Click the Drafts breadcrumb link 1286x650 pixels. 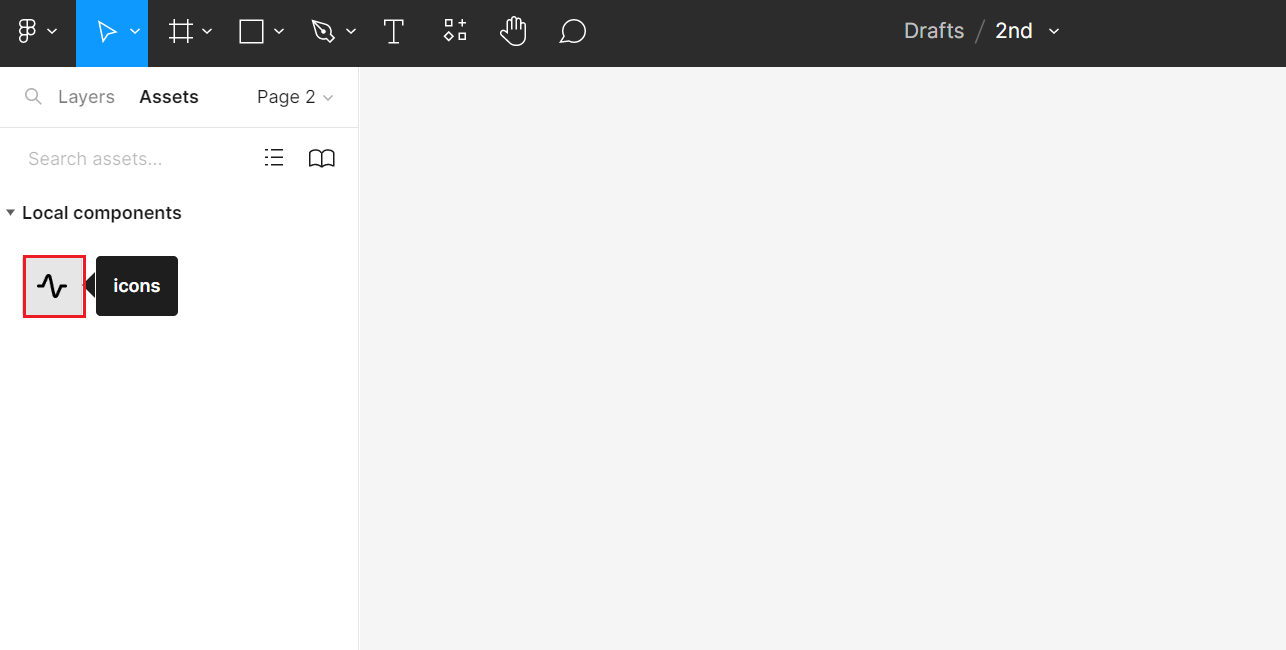(x=933, y=31)
